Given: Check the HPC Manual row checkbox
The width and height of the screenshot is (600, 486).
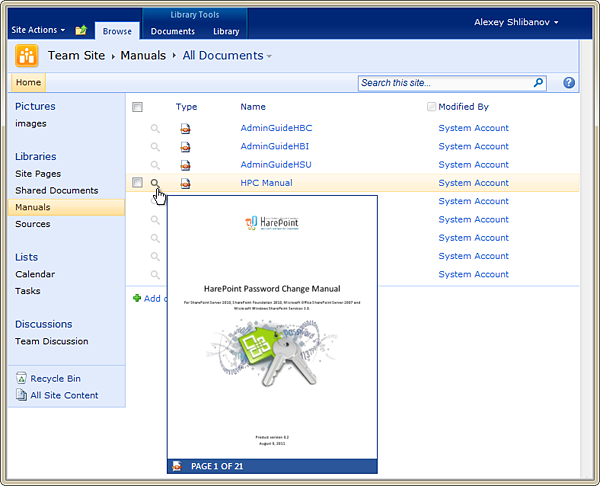Looking at the screenshot, I should pos(138,183).
